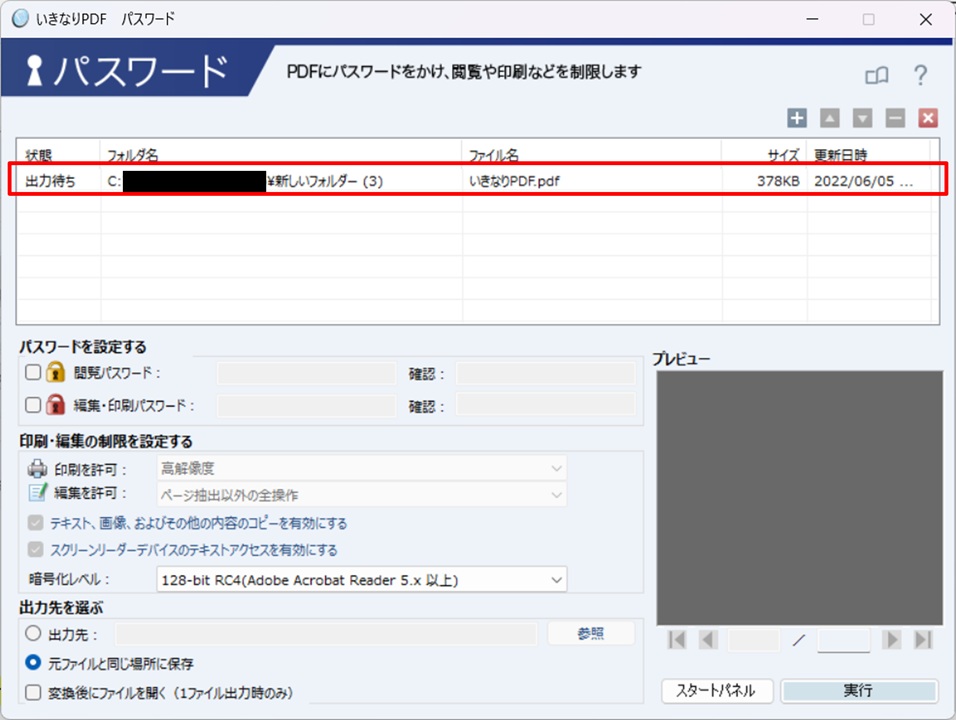956x720 pixels.
Task: Click the 編集・印刷パスワード input field
Action: click(x=306, y=405)
